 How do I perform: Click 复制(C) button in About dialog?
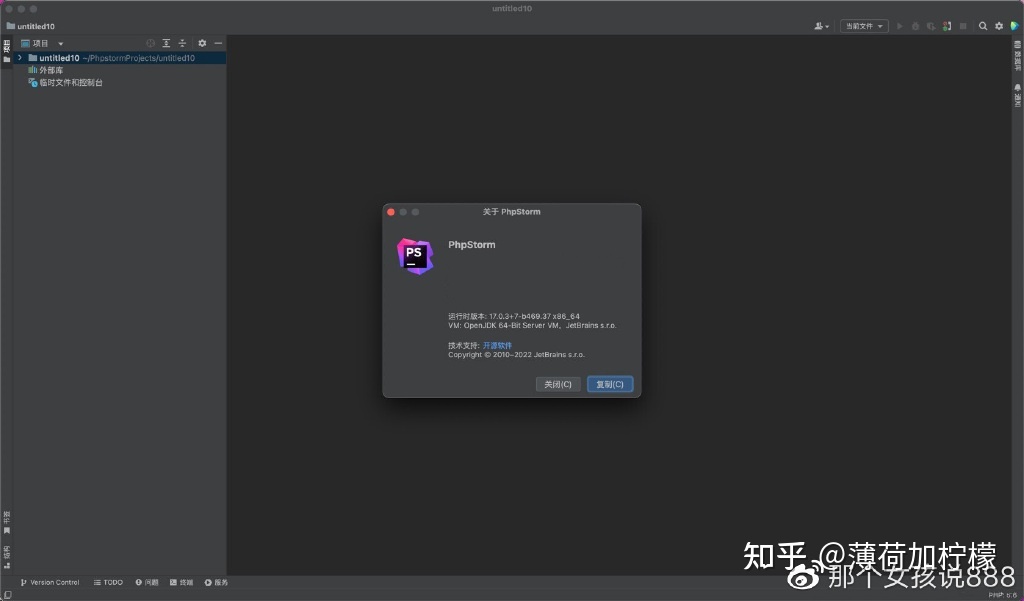click(x=610, y=384)
